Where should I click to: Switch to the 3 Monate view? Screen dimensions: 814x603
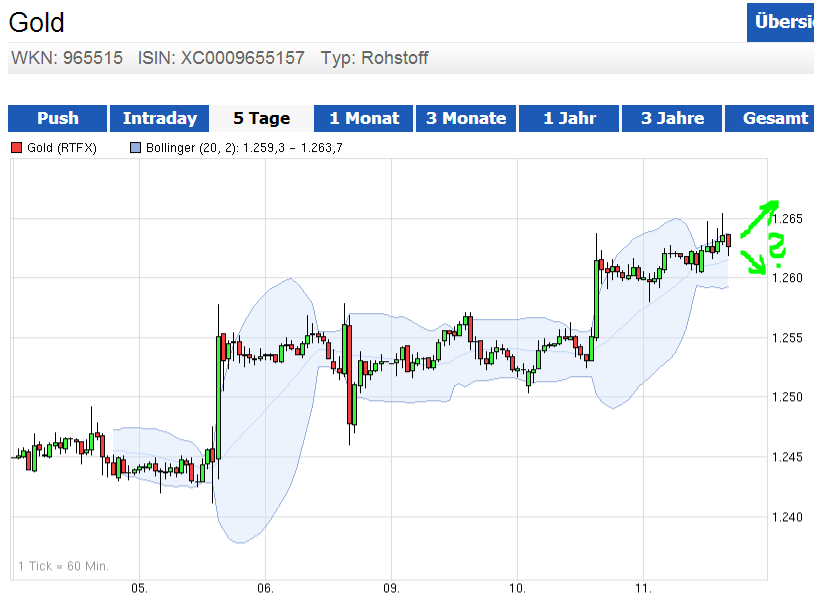click(x=466, y=118)
